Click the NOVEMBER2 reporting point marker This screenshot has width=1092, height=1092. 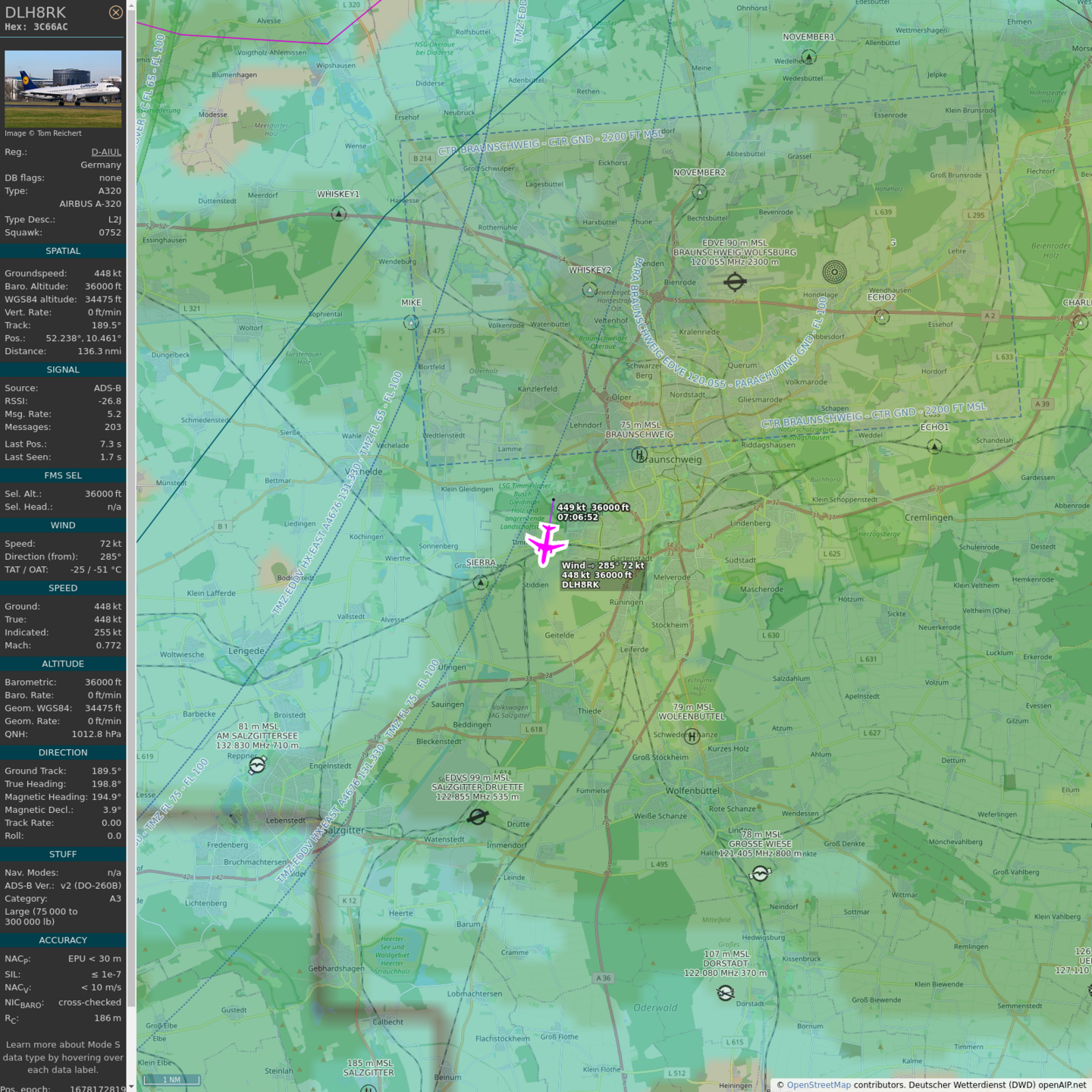pos(700,193)
